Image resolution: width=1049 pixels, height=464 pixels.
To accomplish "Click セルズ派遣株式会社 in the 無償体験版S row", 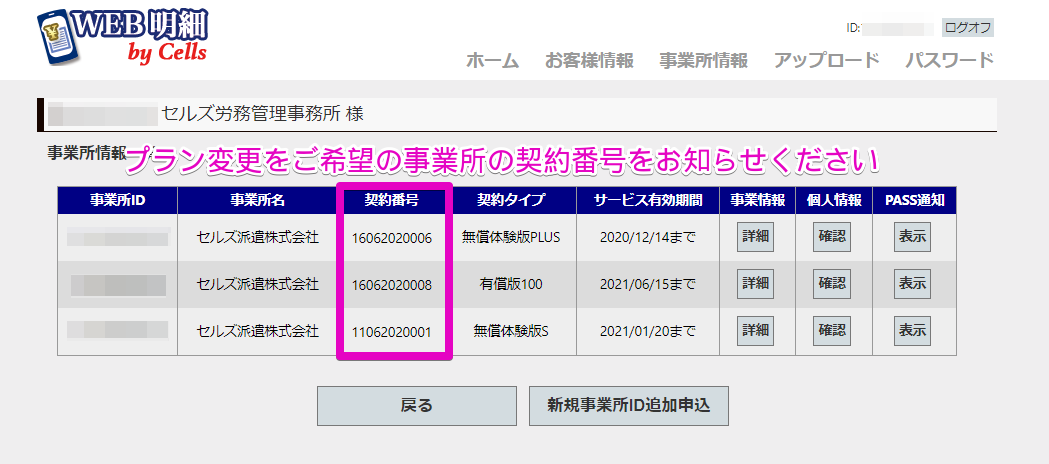I will [258, 330].
